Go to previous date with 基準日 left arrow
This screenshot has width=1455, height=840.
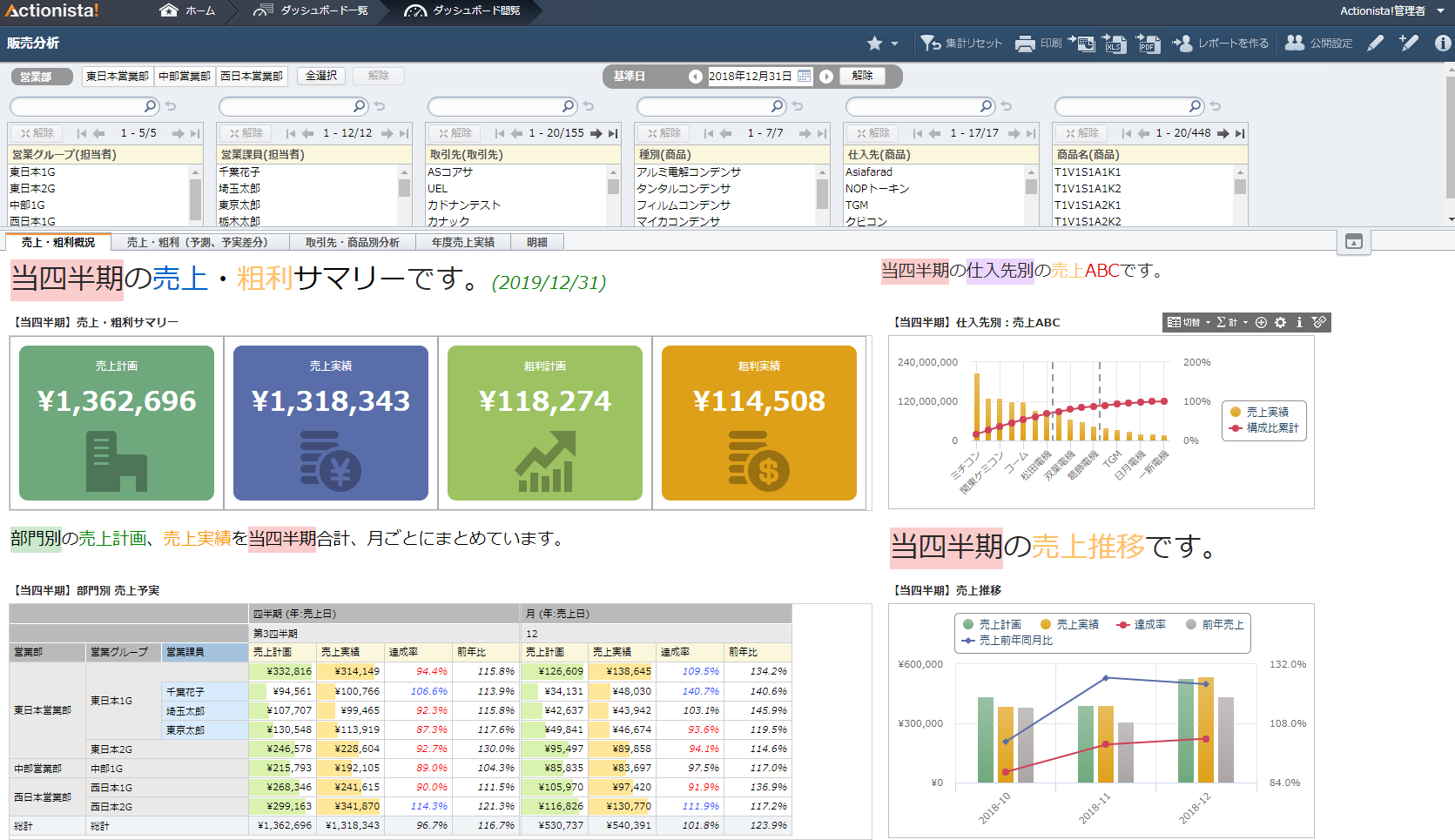point(695,77)
